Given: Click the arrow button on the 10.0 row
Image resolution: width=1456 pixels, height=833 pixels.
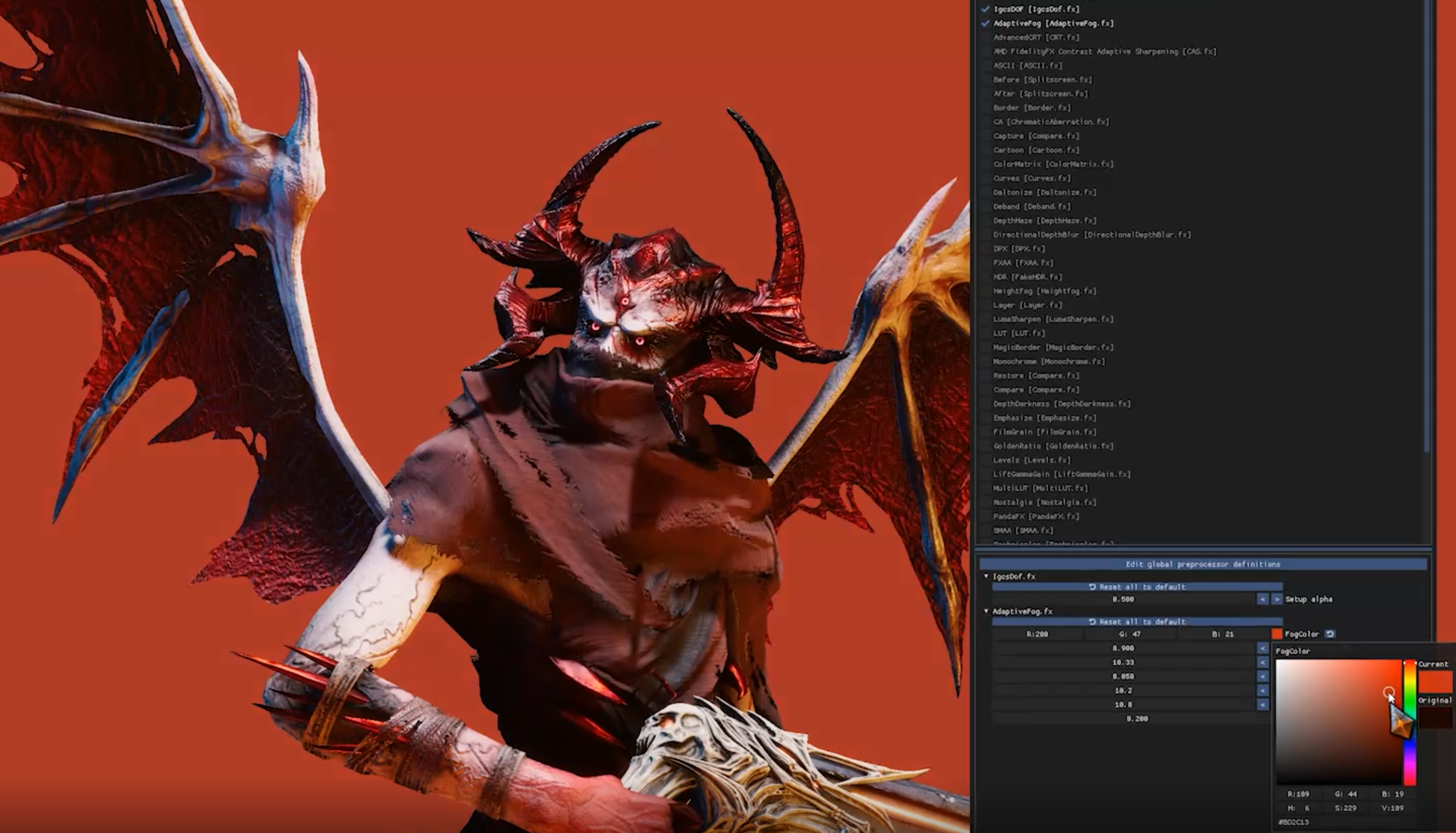Looking at the screenshot, I should pos(1263,705).
